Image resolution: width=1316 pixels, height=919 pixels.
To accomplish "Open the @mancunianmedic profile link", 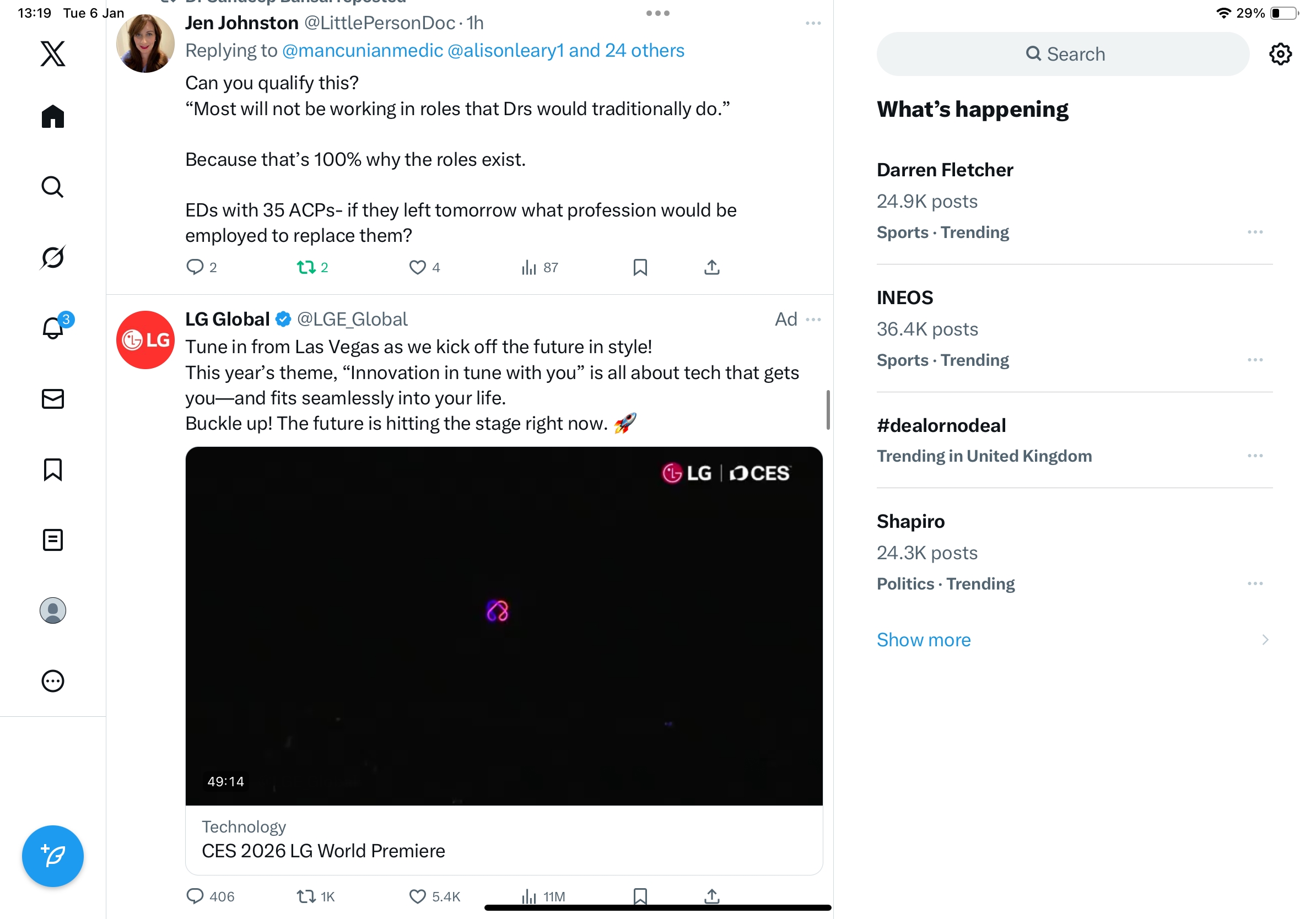I will [363, 51].
